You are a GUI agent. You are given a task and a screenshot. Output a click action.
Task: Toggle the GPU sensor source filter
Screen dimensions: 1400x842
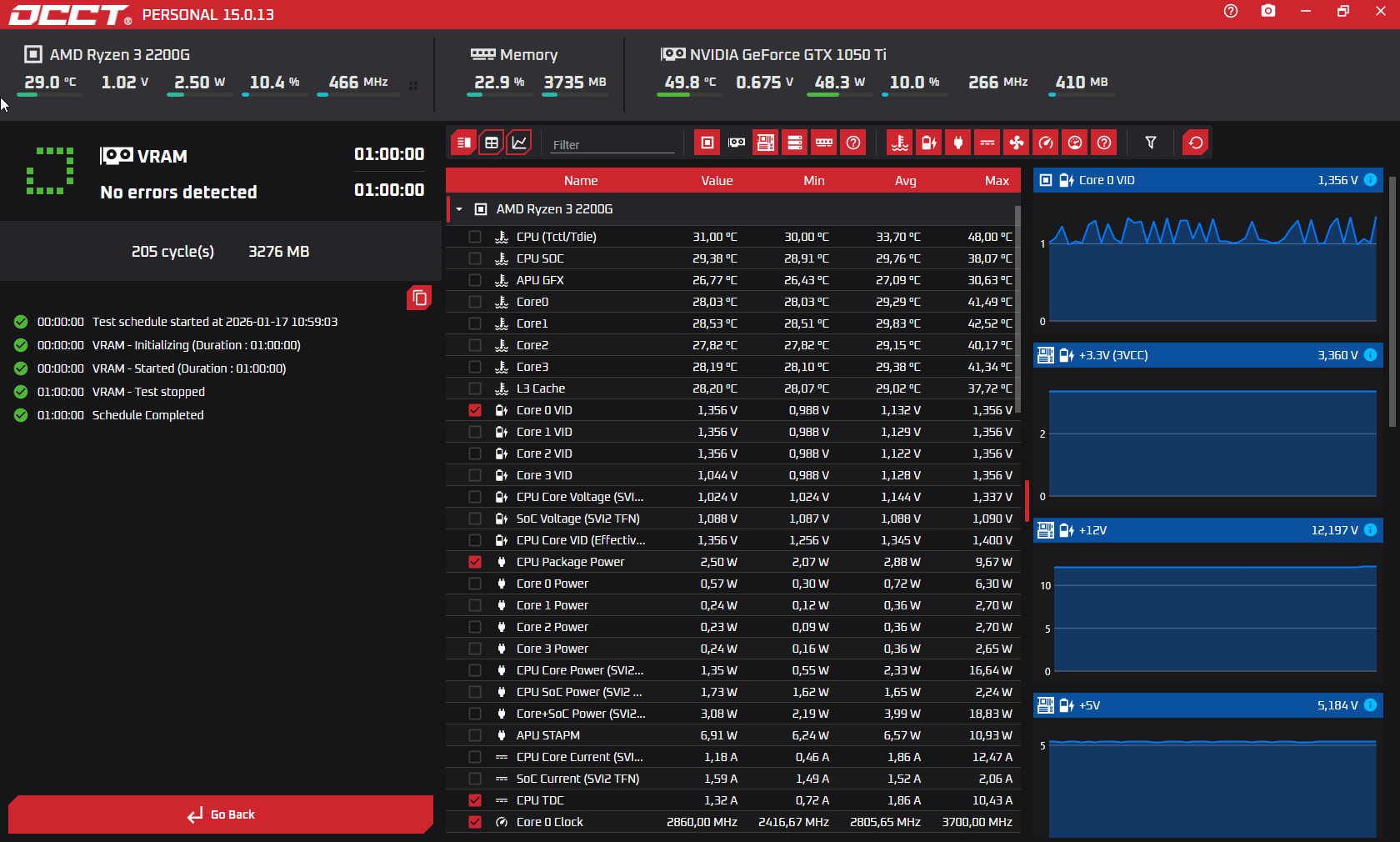point(737,143)
